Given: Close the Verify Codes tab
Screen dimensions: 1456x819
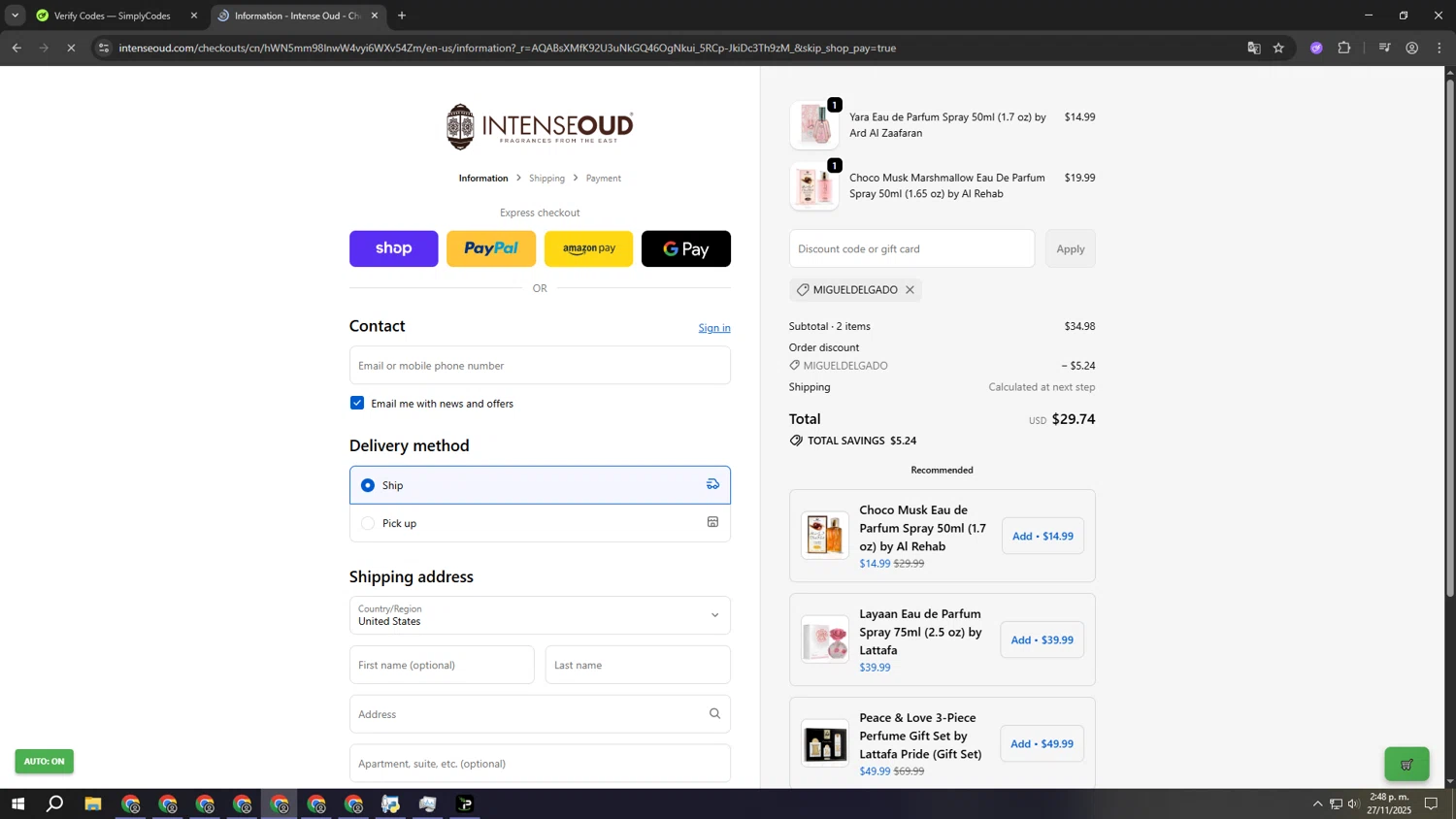Looking at the screenshot, I should [x=193, y=16].
